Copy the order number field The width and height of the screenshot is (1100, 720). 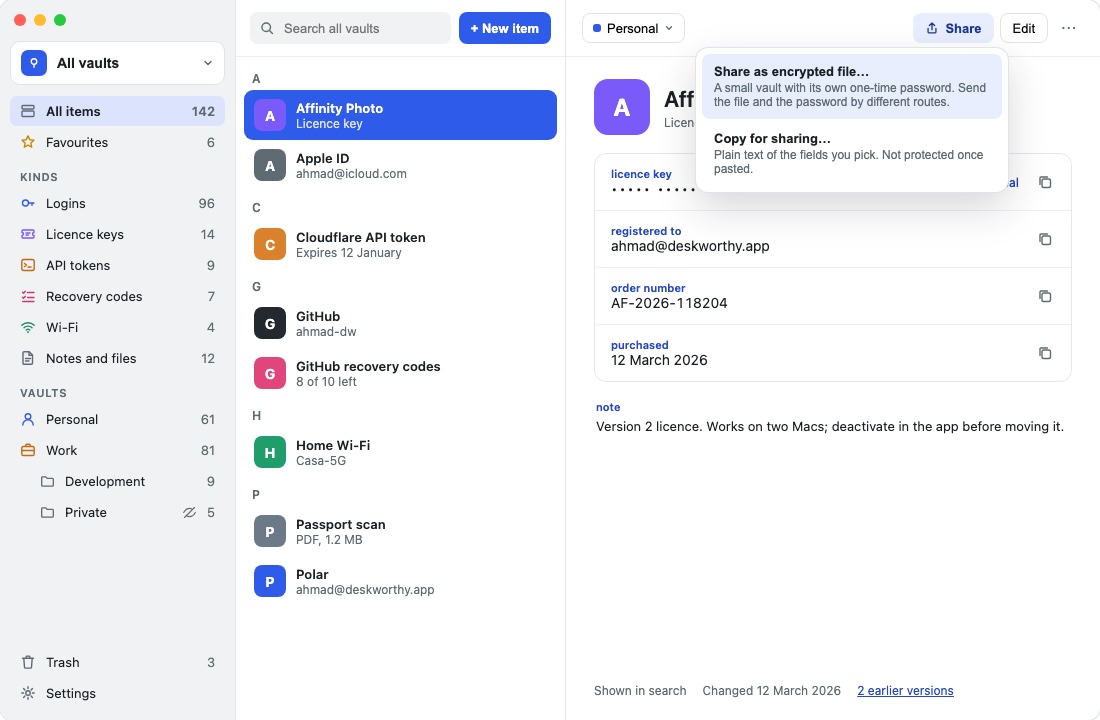tap(1045, 296)
